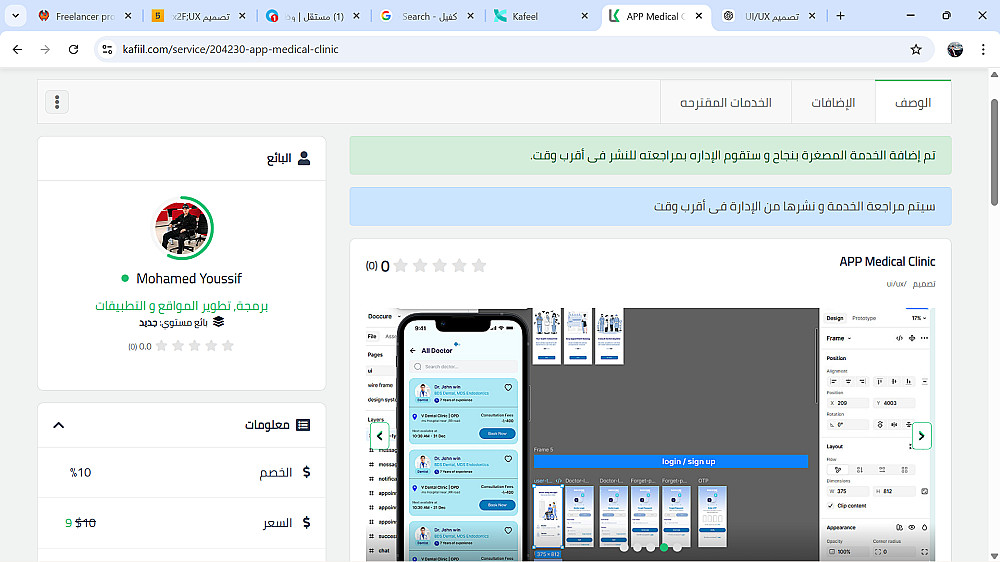This screenshot has height=562, width=1000.
Task: Click the browser back arrow
Action: click(17, 49)
